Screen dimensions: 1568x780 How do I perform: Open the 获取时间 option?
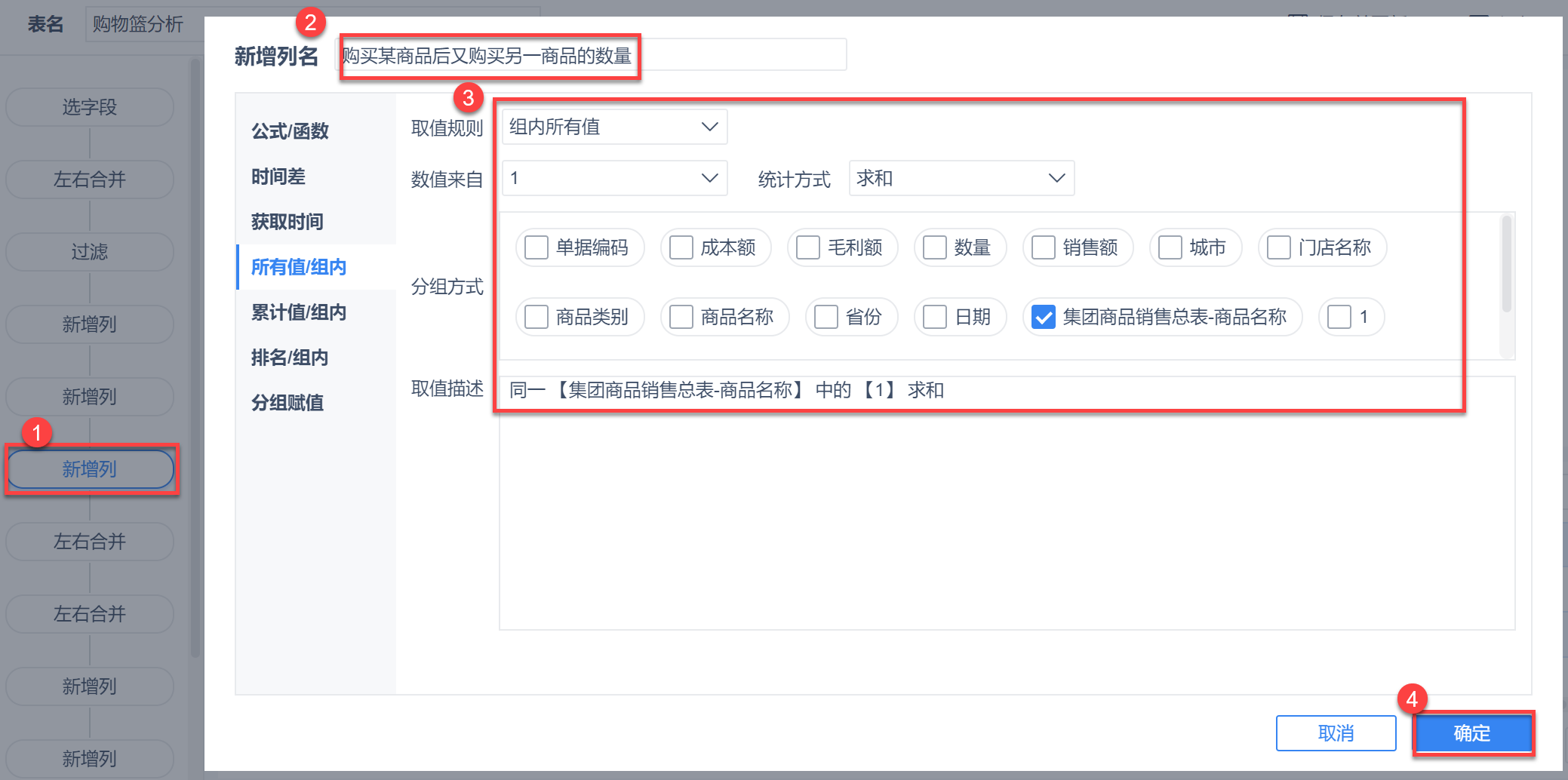pyautogui.click(x=287, y=222)
